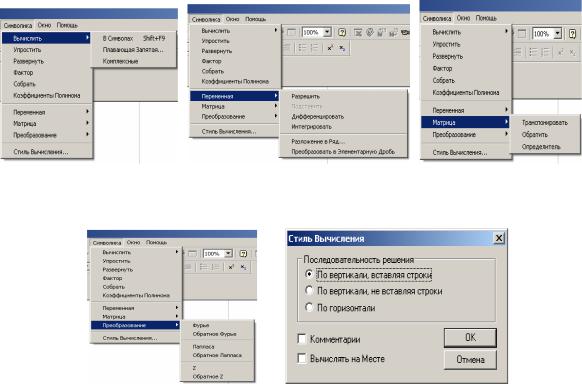
Task: Select 'По горизонтали' radio button
Action: (x=309, y=308)
